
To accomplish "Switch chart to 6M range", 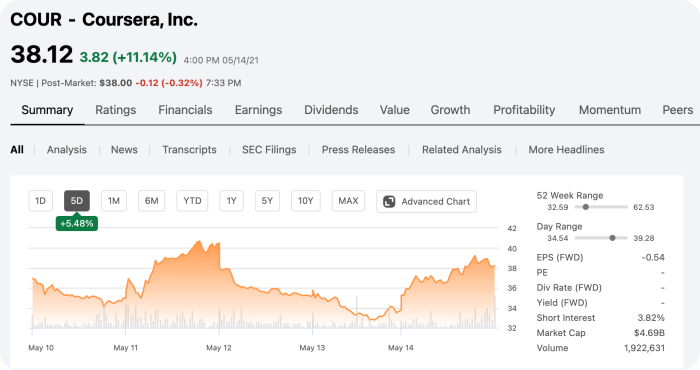I will click(x=151, y=201).
